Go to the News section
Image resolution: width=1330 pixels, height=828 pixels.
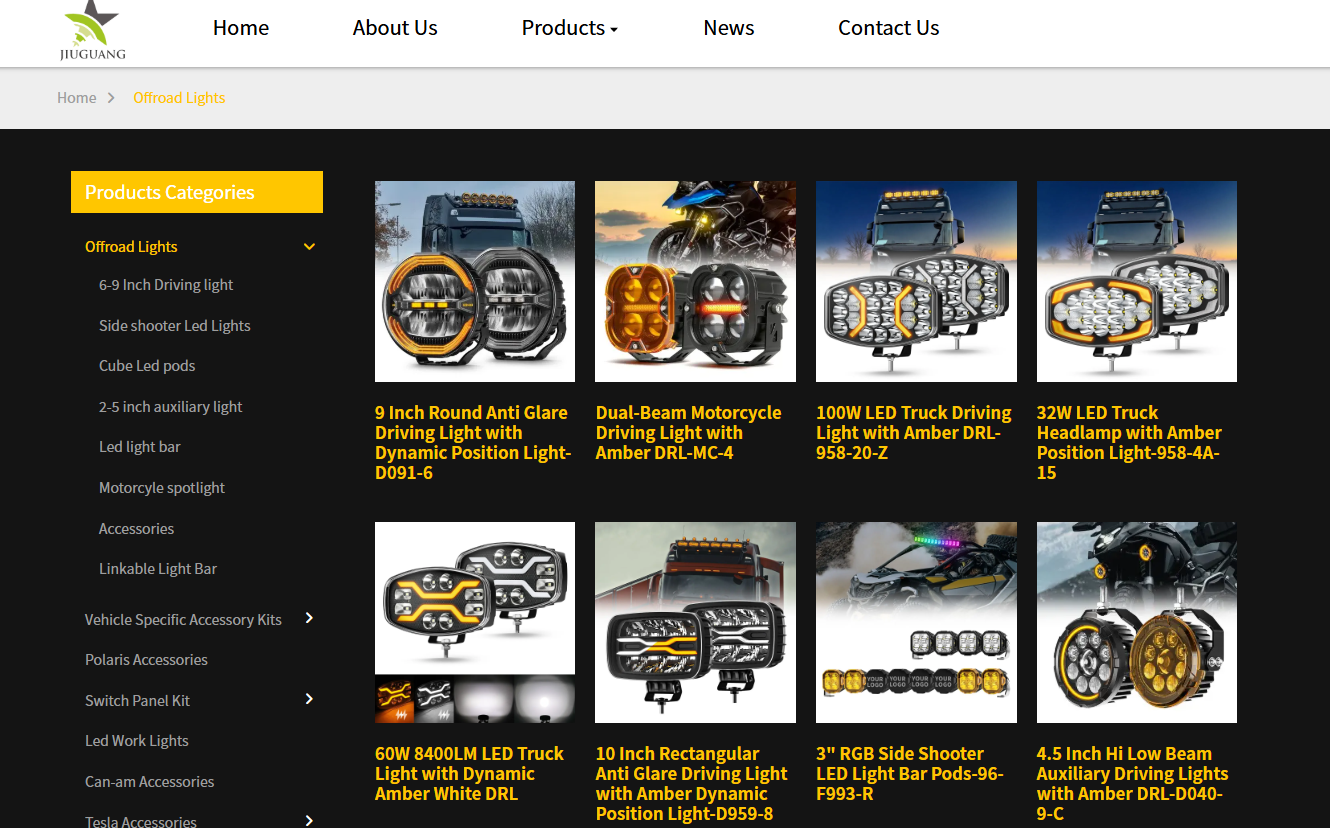click(x=728, y=28)
